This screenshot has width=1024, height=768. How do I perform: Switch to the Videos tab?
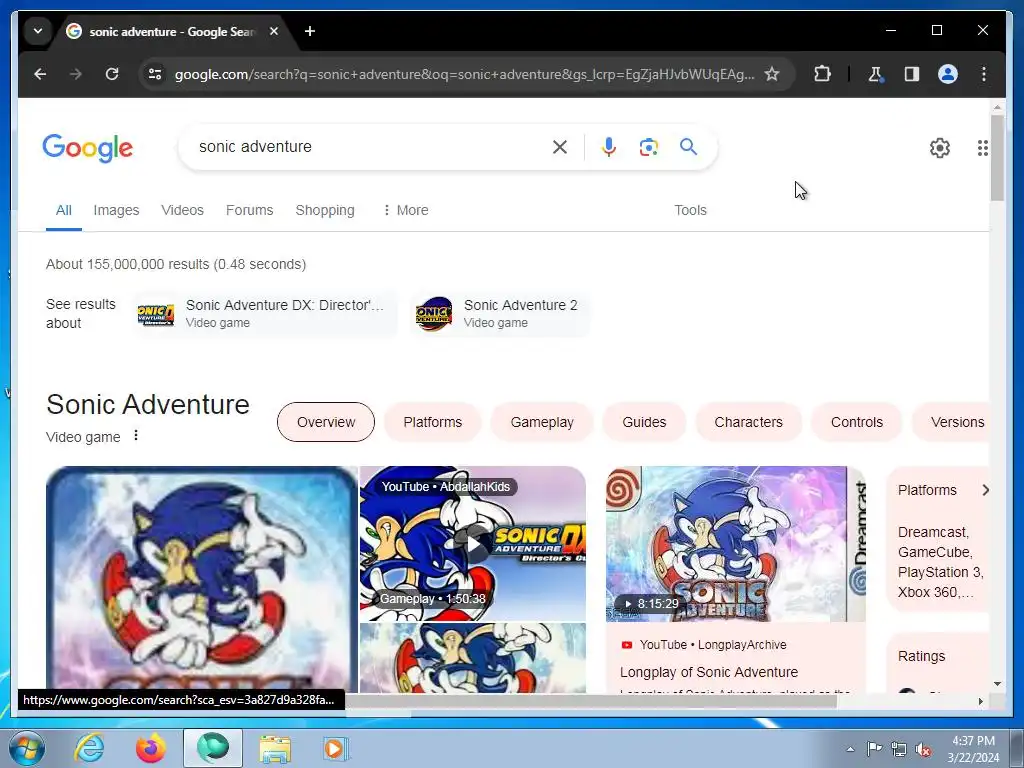[182, 210]
